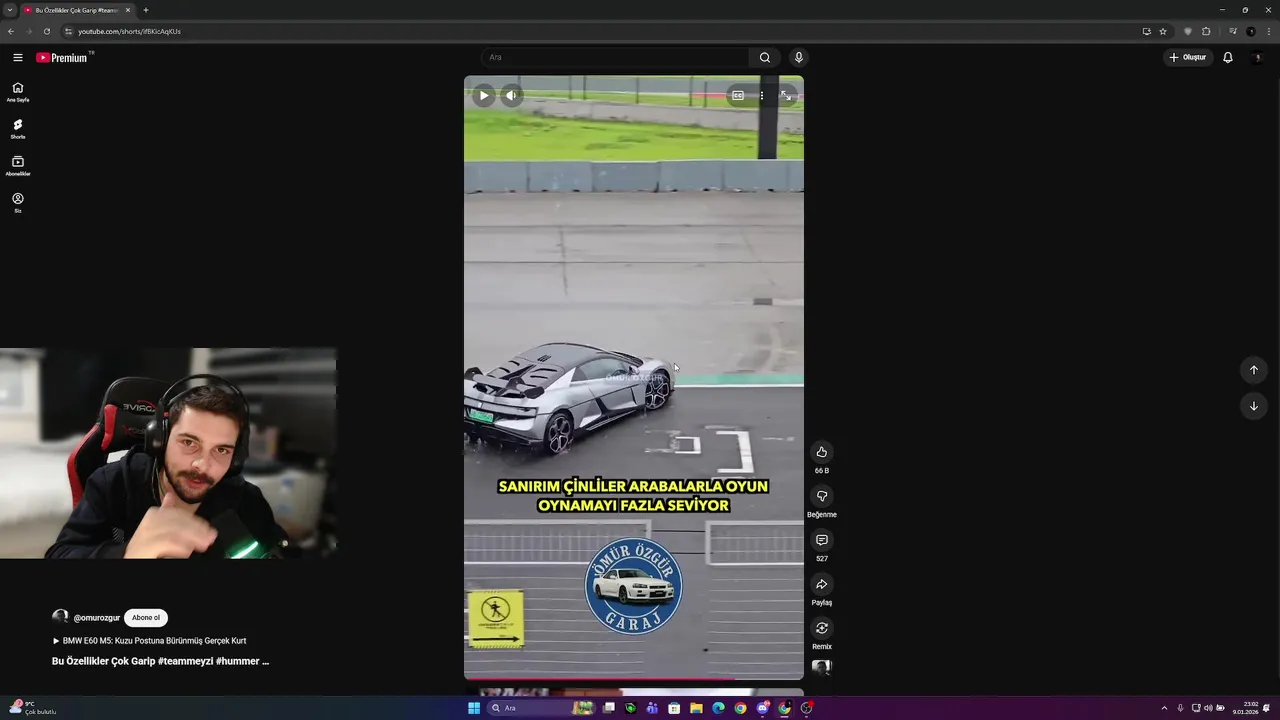Viewport: 1280px width, 720px height.
Task: Open the 23:02 clock and calendar
Action: (1246, 708)
